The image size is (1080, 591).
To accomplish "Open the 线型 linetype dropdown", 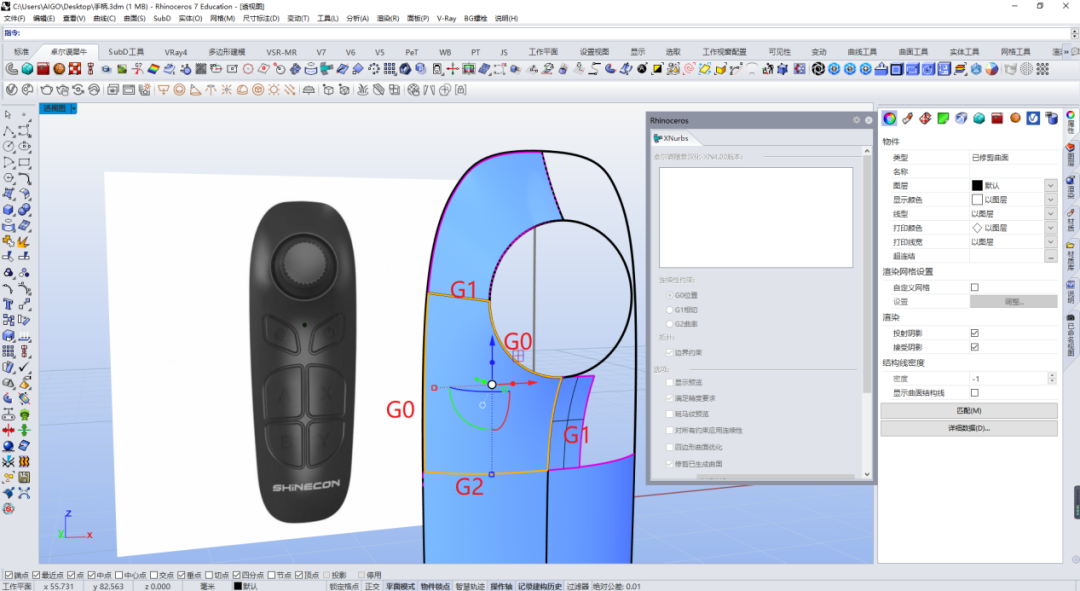I will click(1050, 214).
